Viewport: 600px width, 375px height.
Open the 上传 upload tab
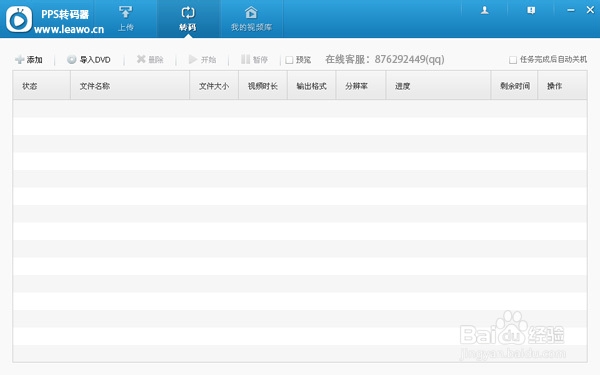126,19
